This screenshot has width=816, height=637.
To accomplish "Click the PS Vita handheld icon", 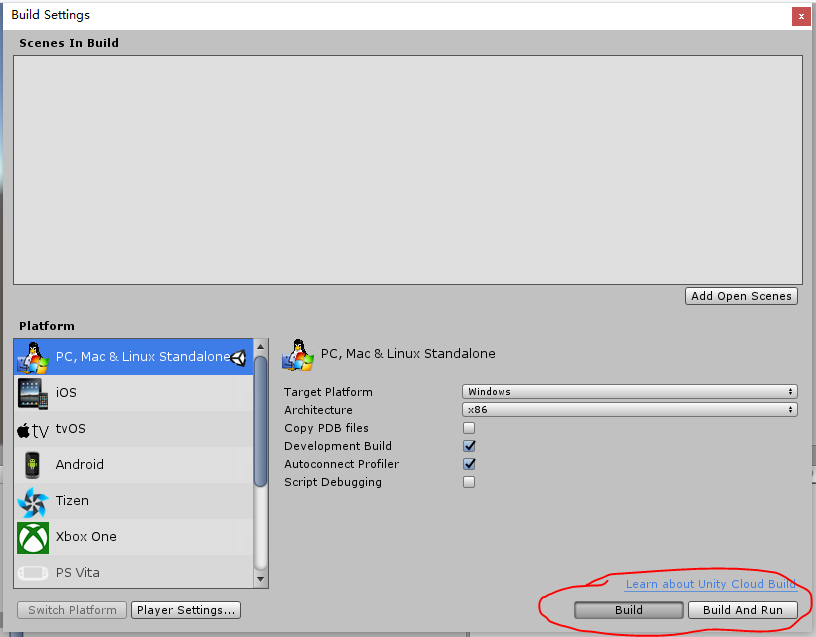I will 33,573.
